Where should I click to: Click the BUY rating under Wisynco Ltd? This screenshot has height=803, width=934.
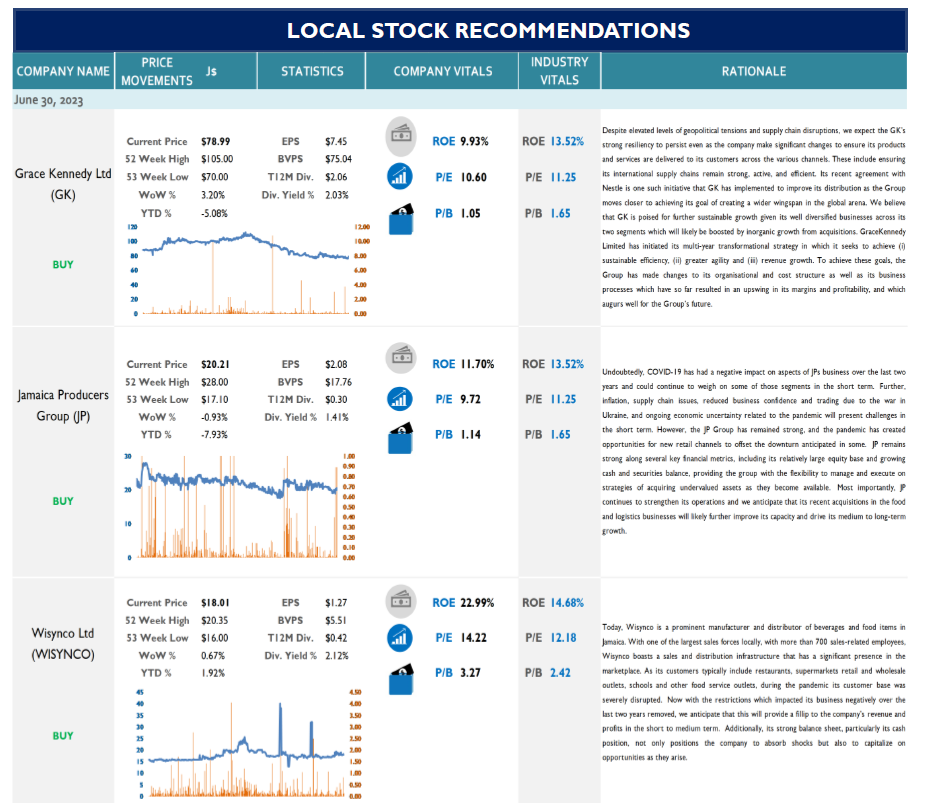pos(63,736)
